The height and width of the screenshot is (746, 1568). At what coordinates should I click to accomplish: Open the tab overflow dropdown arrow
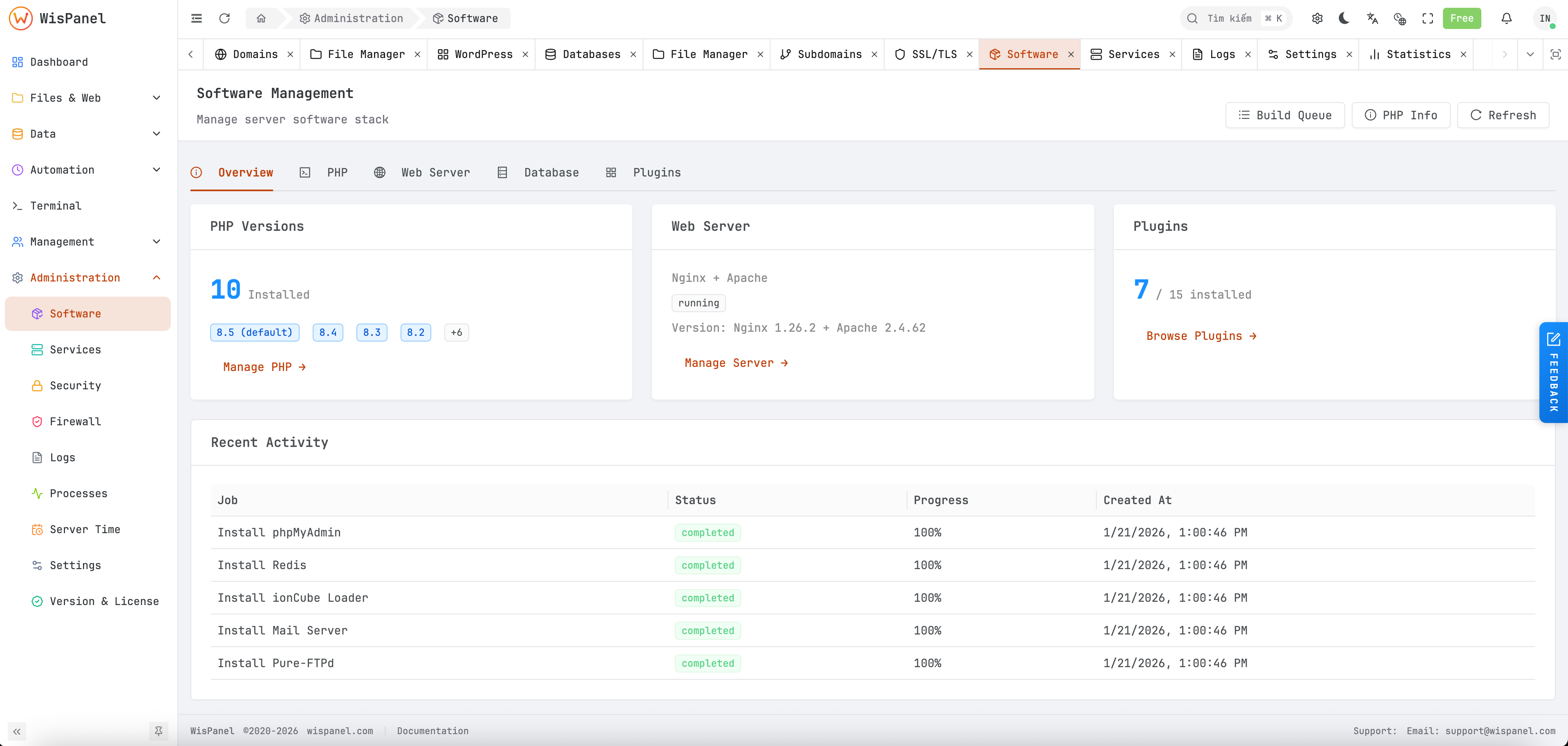(x=1530, y=54)
